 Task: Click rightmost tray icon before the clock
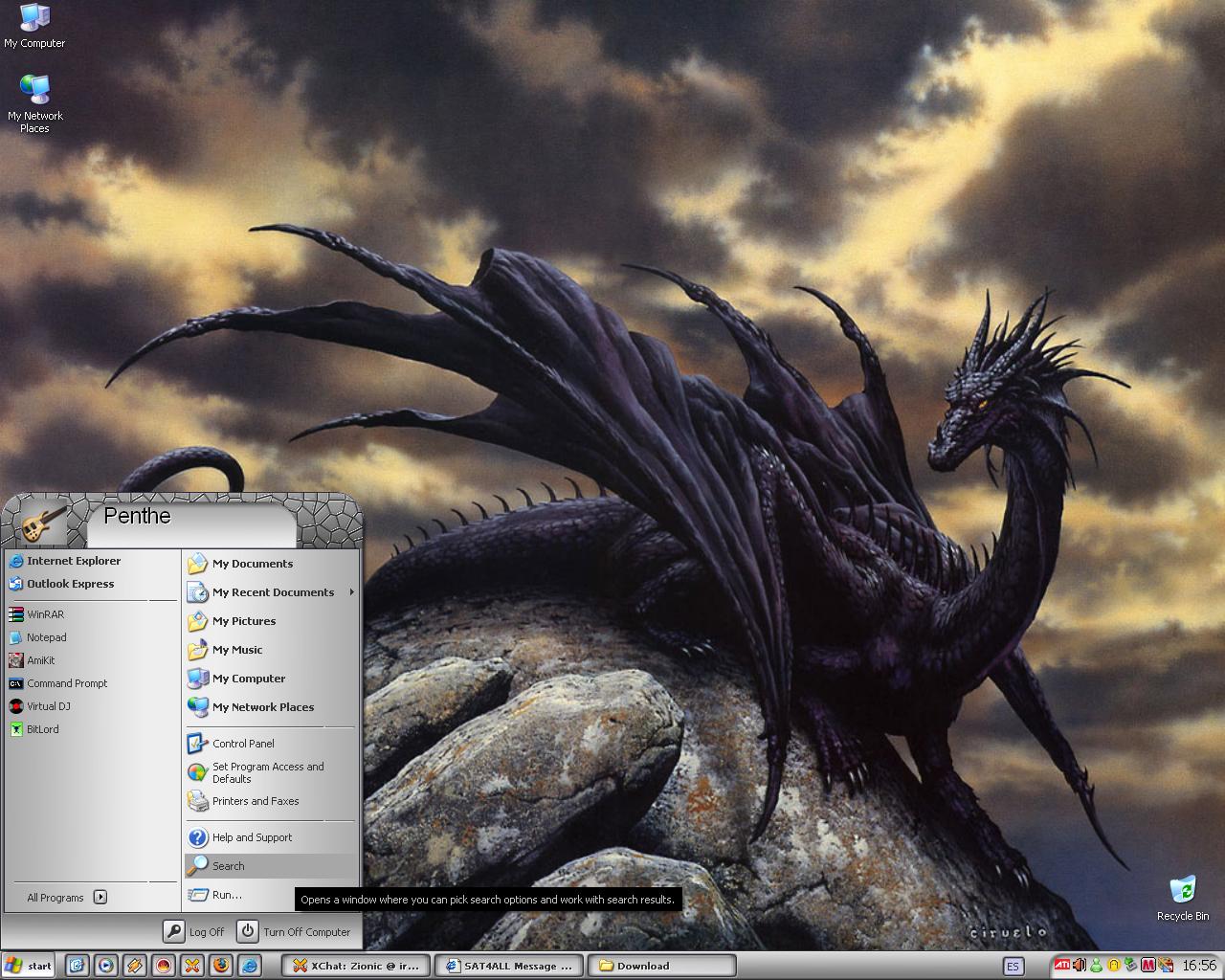point(1166,965)
